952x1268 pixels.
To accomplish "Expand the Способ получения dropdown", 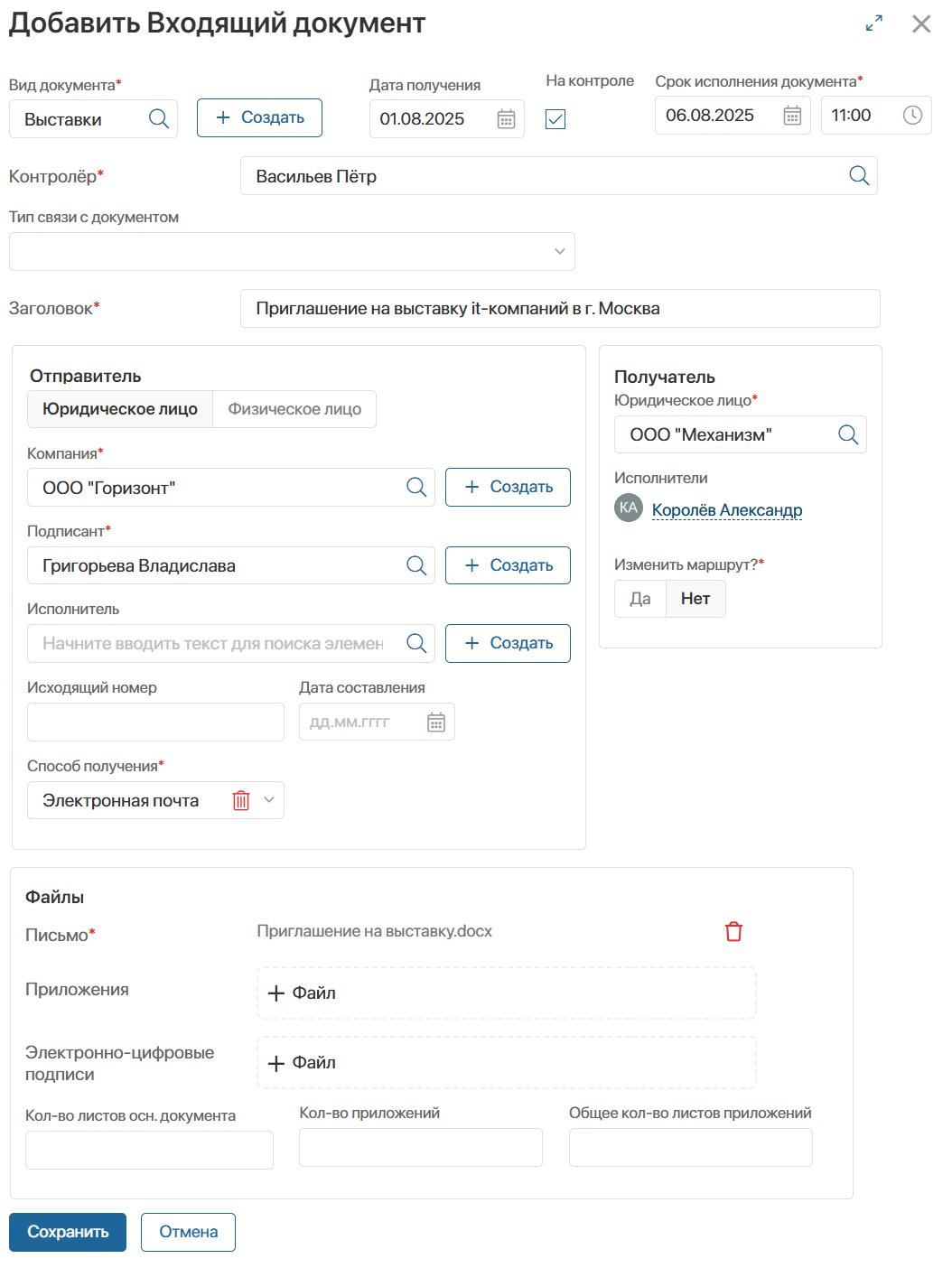I will 268,800.
